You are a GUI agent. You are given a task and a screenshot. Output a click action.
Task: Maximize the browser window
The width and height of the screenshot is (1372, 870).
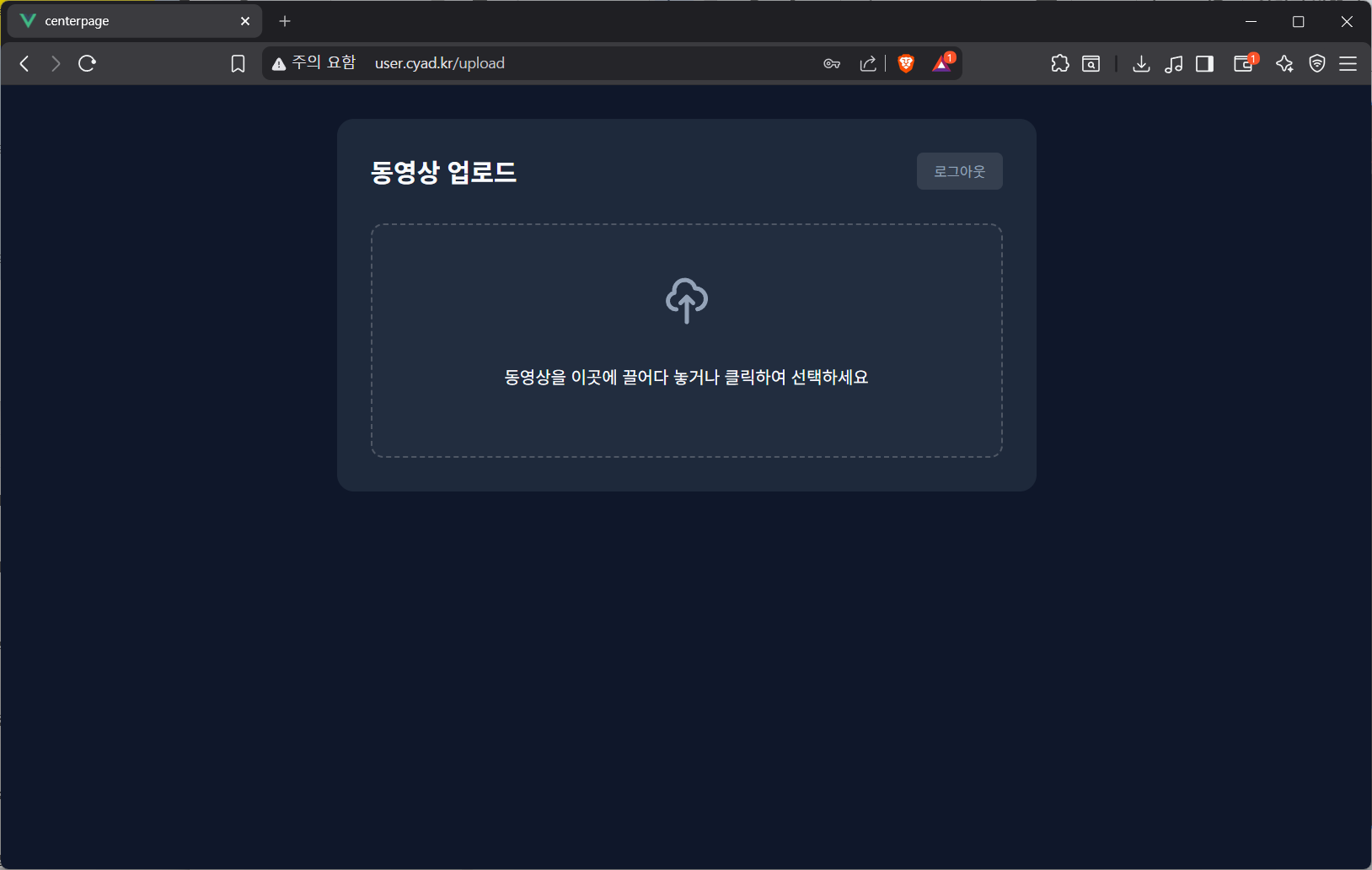pos(1298,21)
